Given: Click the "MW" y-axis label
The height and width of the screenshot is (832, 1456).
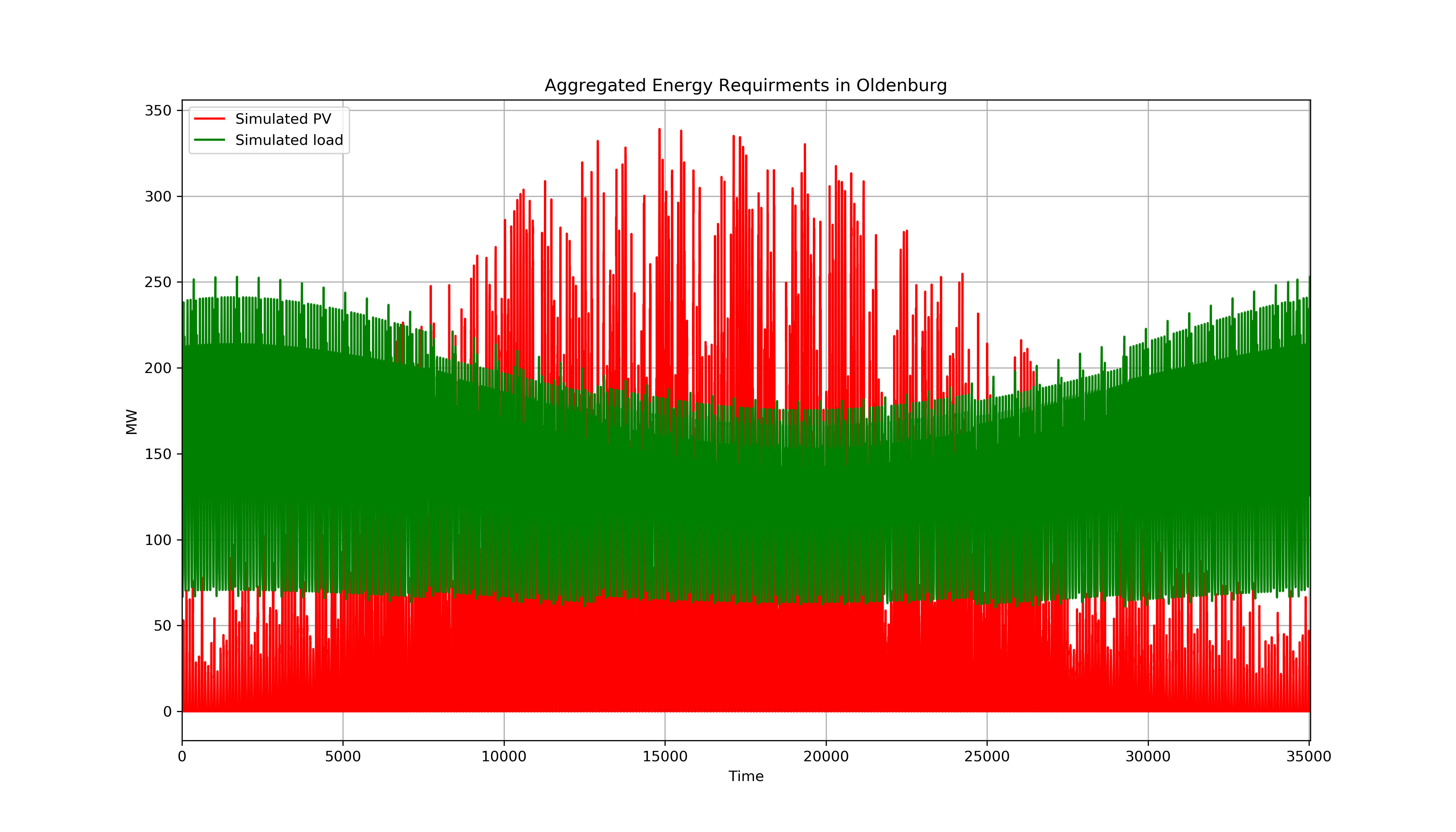Looking at the screenshot, I should [131, 422].
